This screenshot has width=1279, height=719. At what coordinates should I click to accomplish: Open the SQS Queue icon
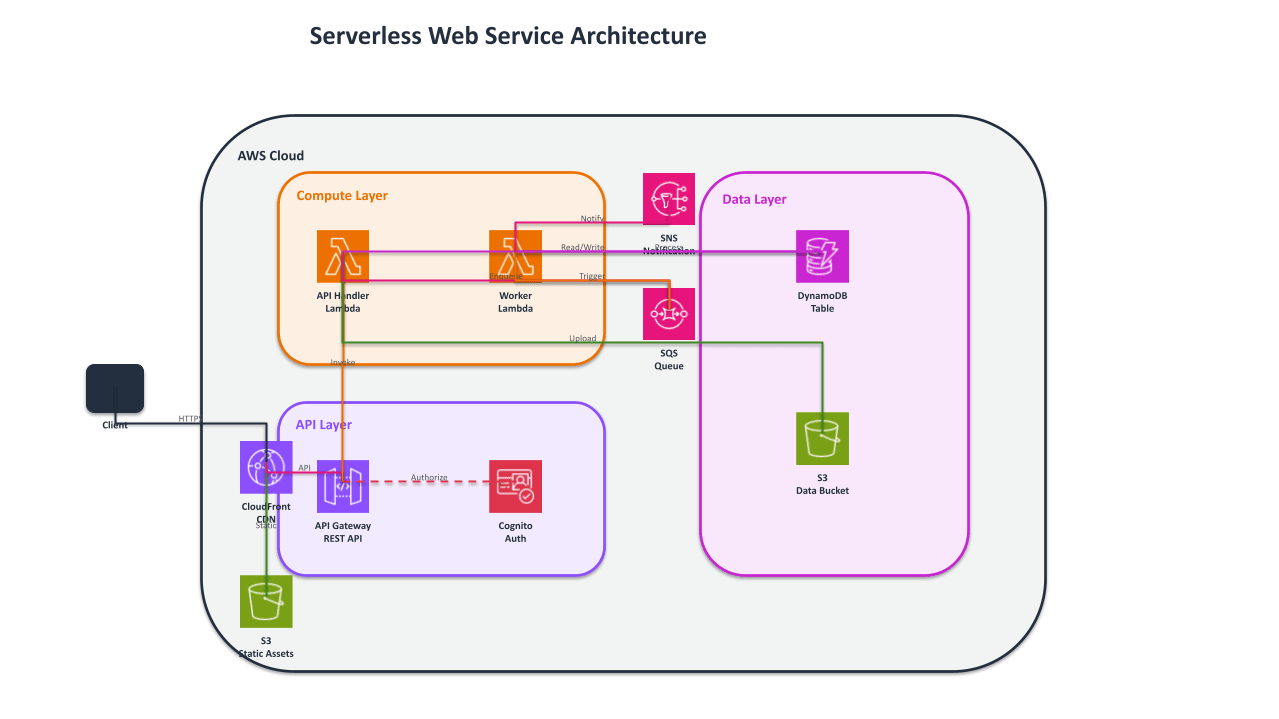click(x=667, y=313)
